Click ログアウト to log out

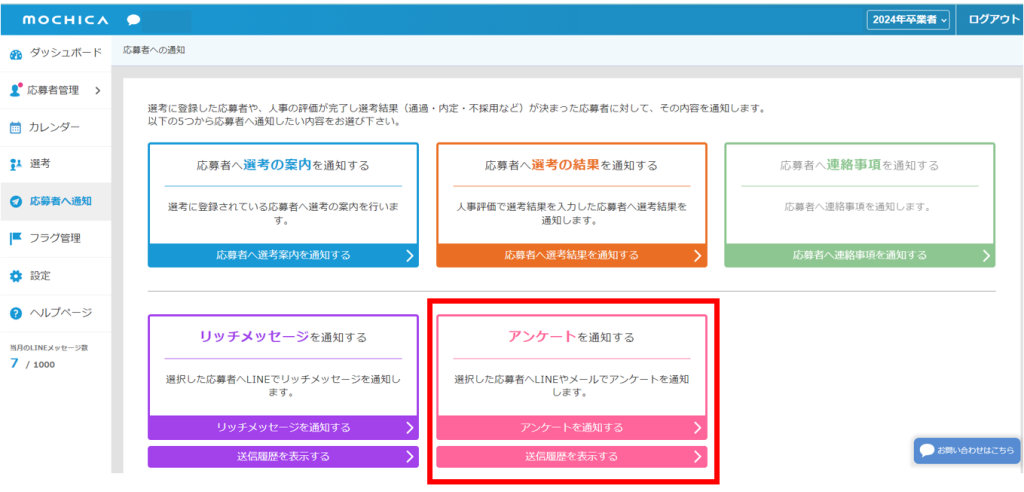[991, 20]
